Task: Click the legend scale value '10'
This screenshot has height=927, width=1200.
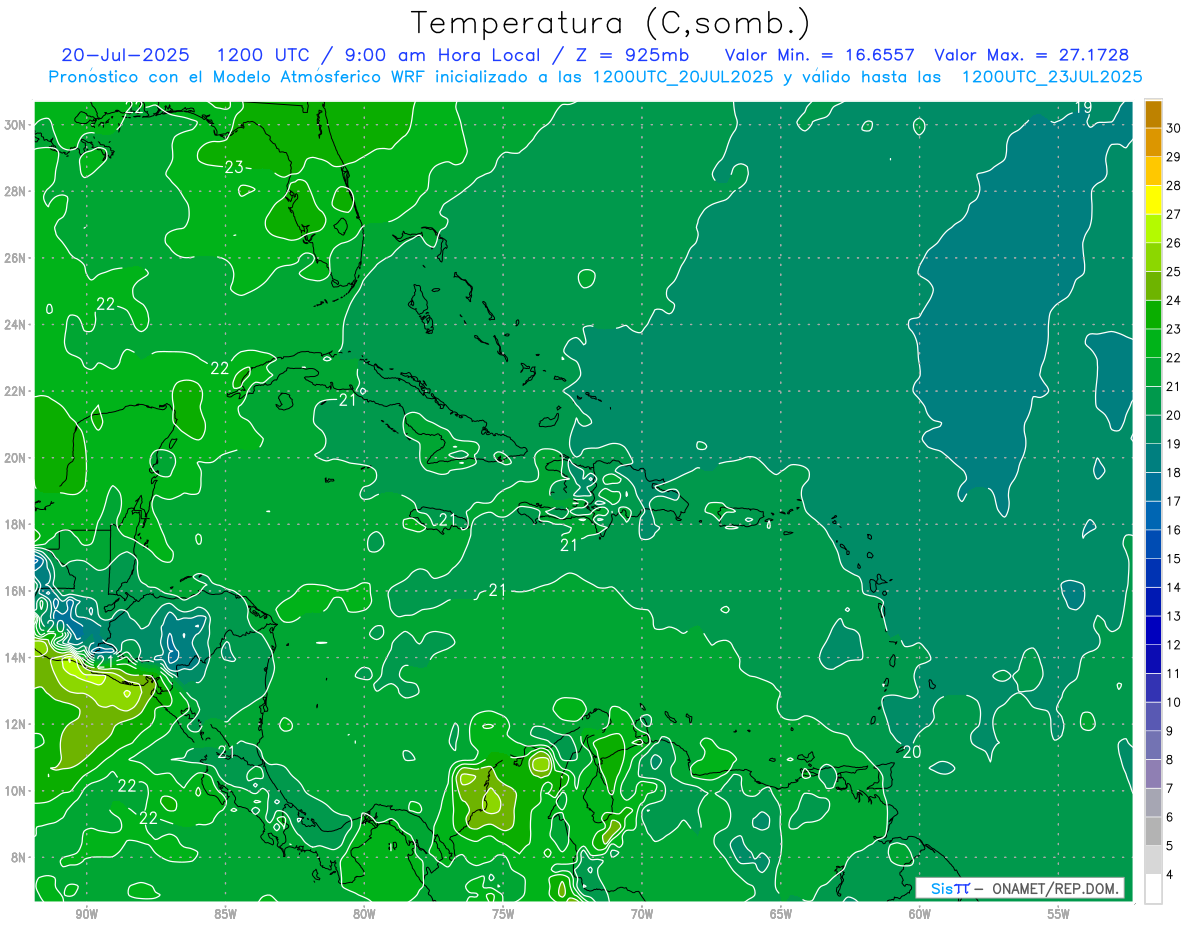Action: 1174,703
